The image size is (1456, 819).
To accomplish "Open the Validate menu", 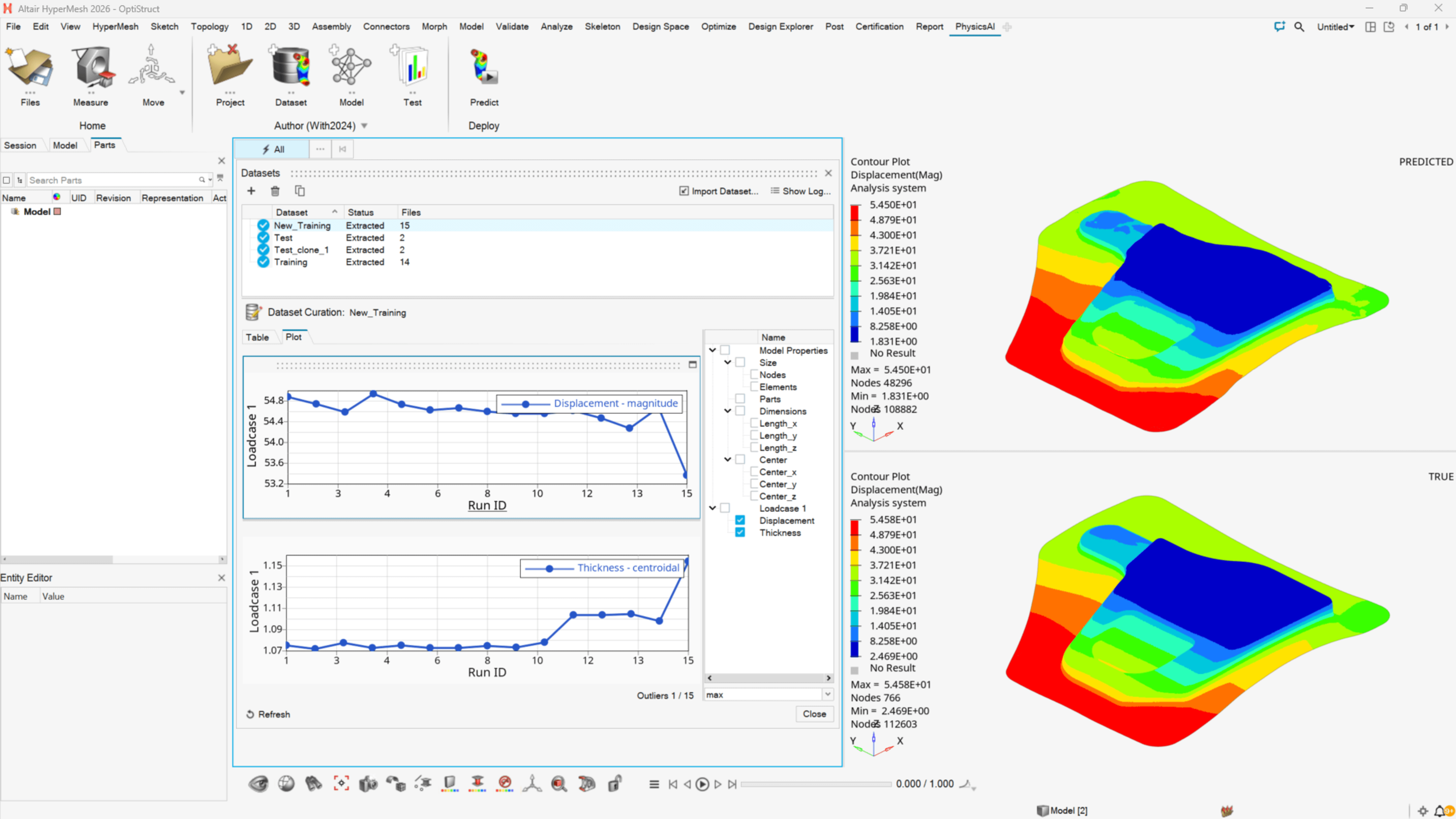I will (x=512, y=27).
